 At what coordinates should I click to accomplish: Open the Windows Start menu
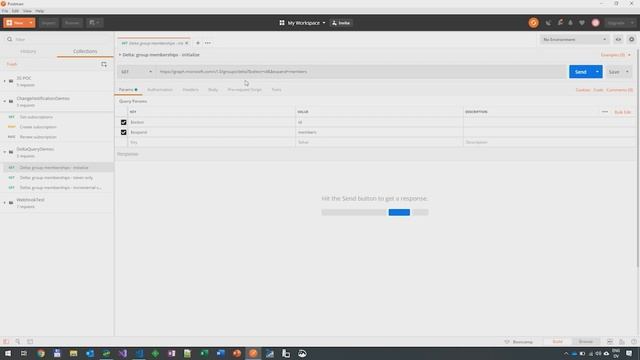point(8,353)
